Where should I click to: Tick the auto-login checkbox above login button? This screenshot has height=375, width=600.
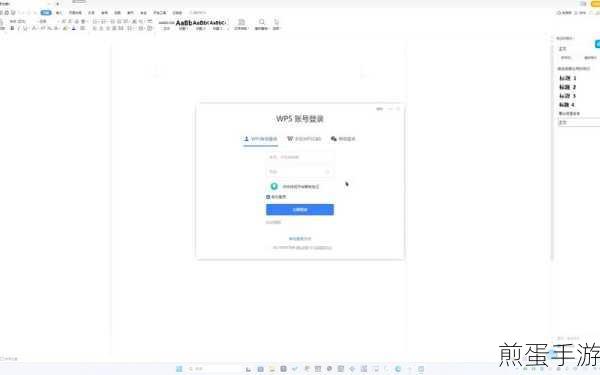[268, 197]
